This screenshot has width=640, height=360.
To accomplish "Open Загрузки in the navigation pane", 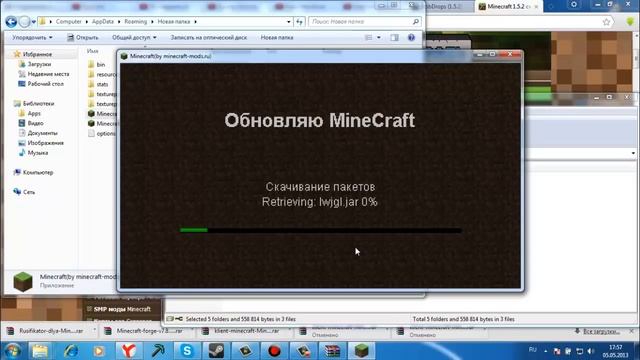I will coord(39,64).
